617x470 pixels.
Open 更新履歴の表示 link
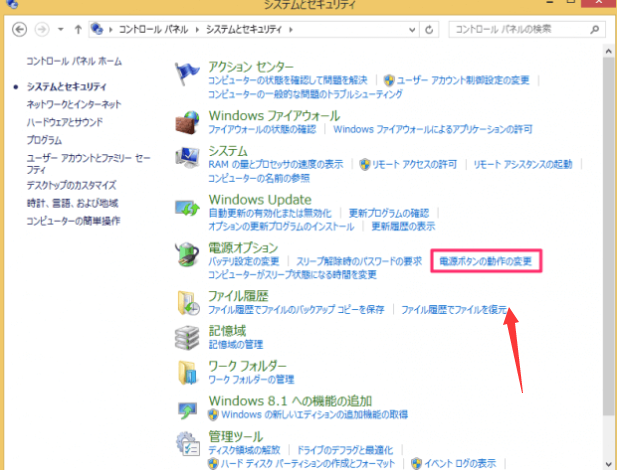(403, 226)
